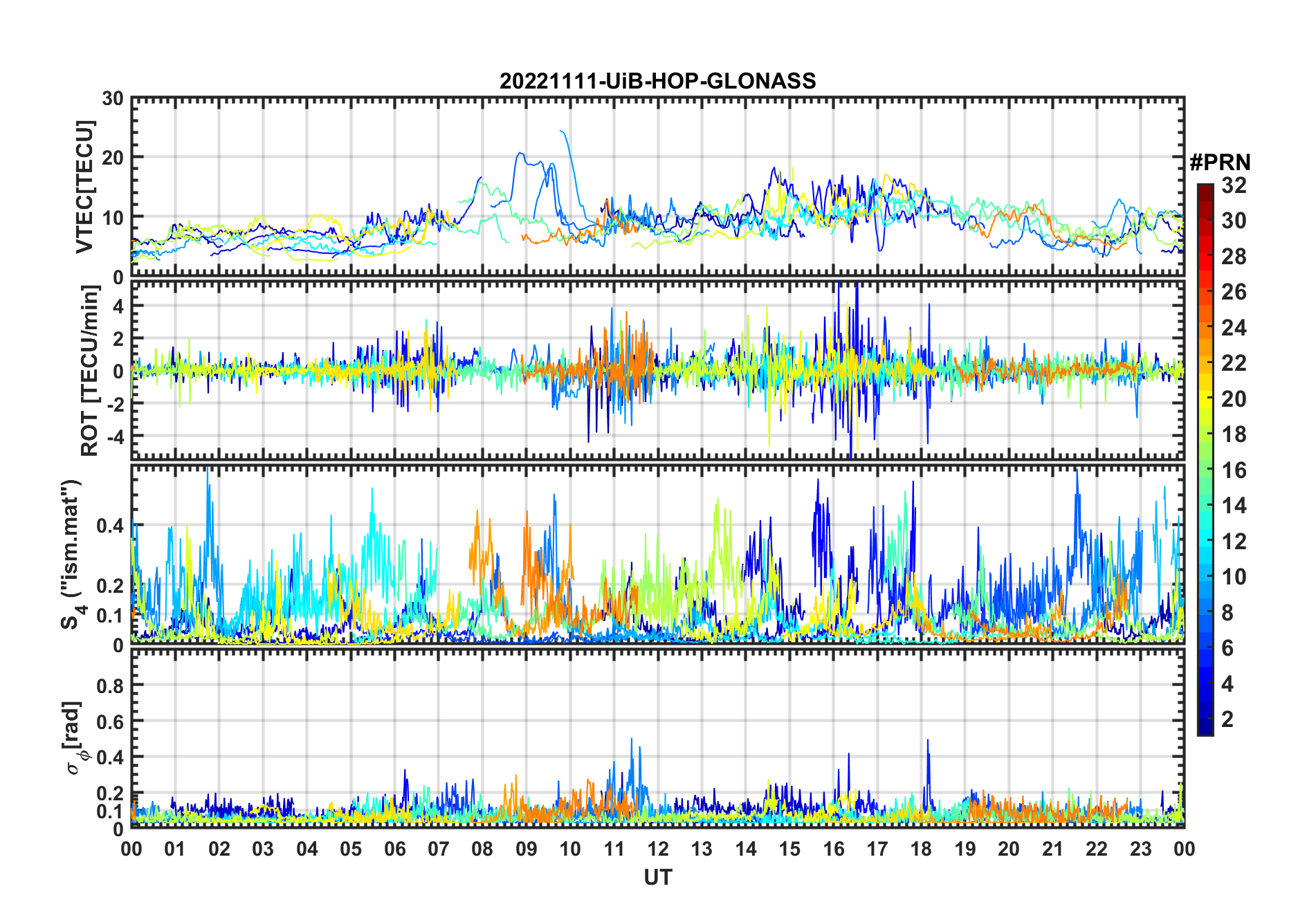Image resolution: width=1316 pixels, height=920 pixels.
Task: Click colorbar tick label 14
Action: click(1234, 506)
